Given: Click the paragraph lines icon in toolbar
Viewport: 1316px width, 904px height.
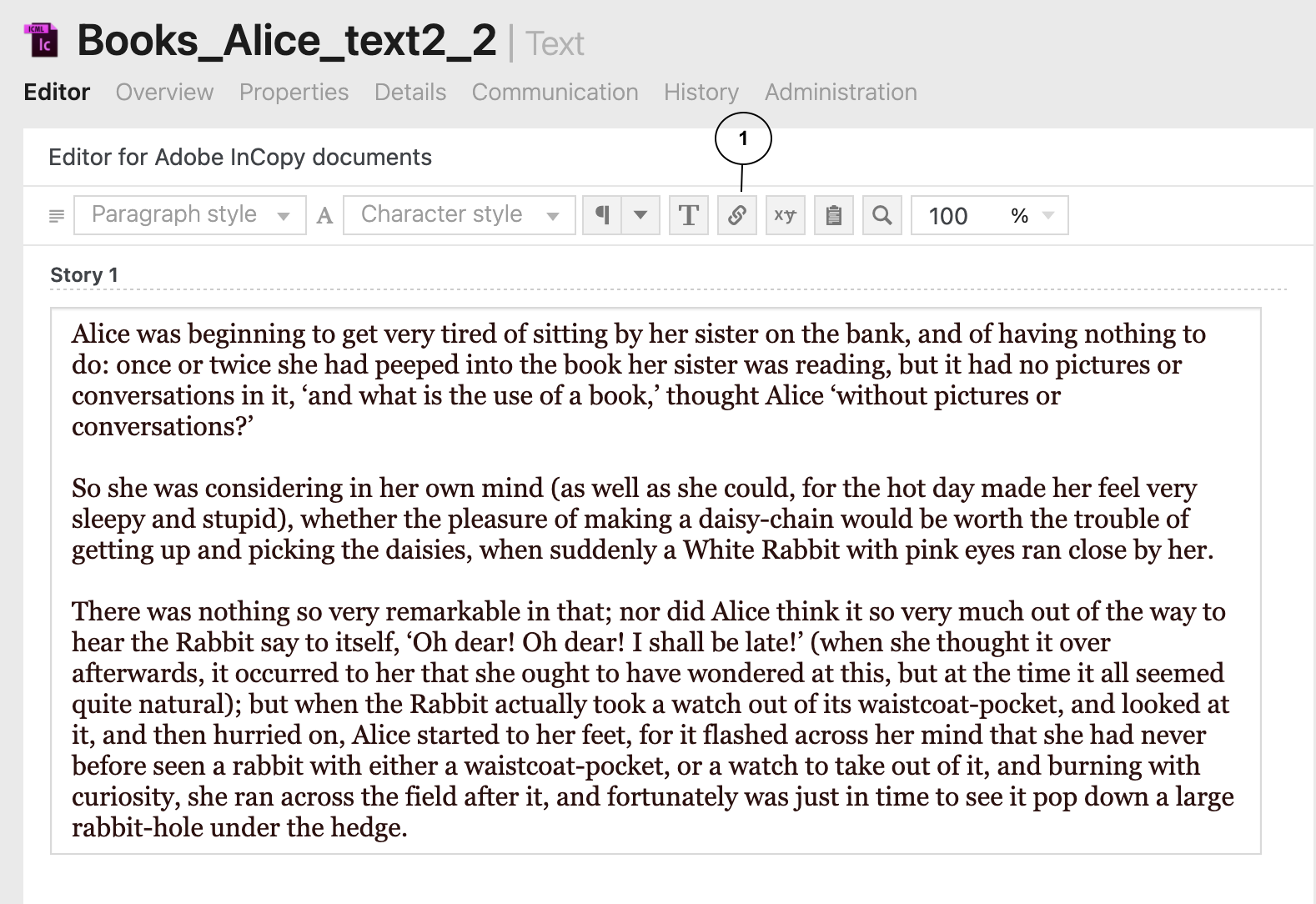Looking at the screenshot, I should [57, 216].
